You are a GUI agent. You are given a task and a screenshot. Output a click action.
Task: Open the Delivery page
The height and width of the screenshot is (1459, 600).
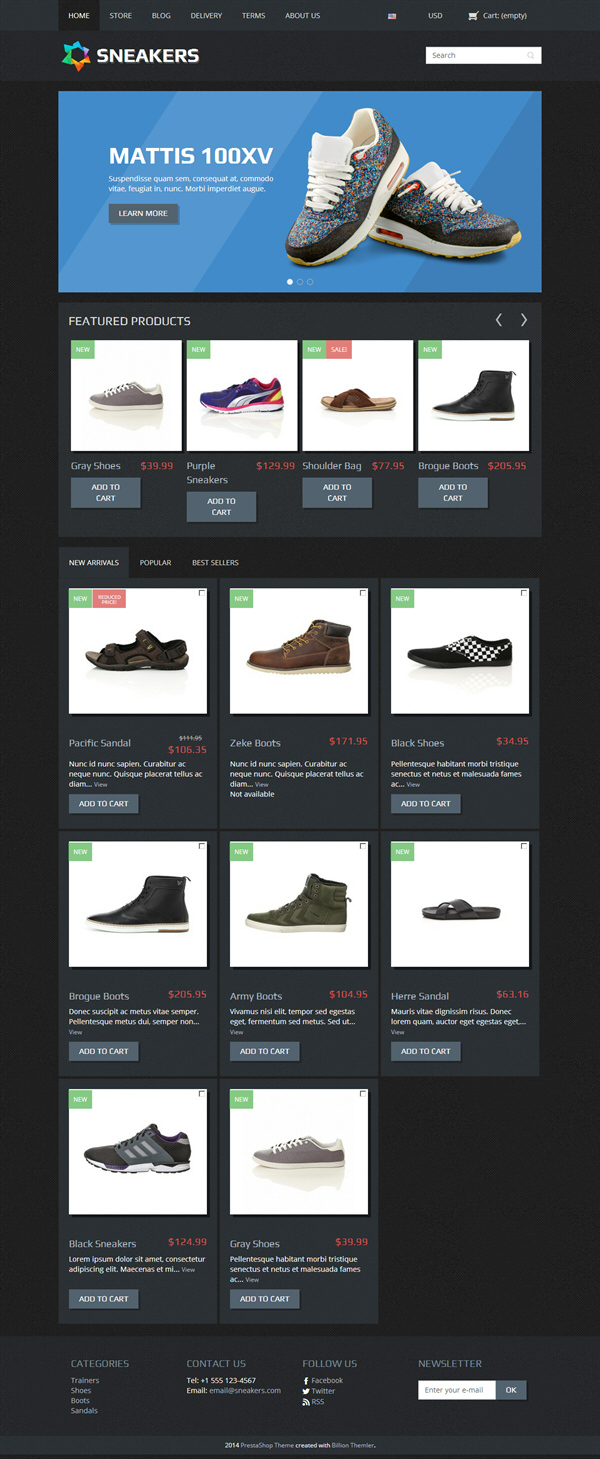[x=206, y=16]
